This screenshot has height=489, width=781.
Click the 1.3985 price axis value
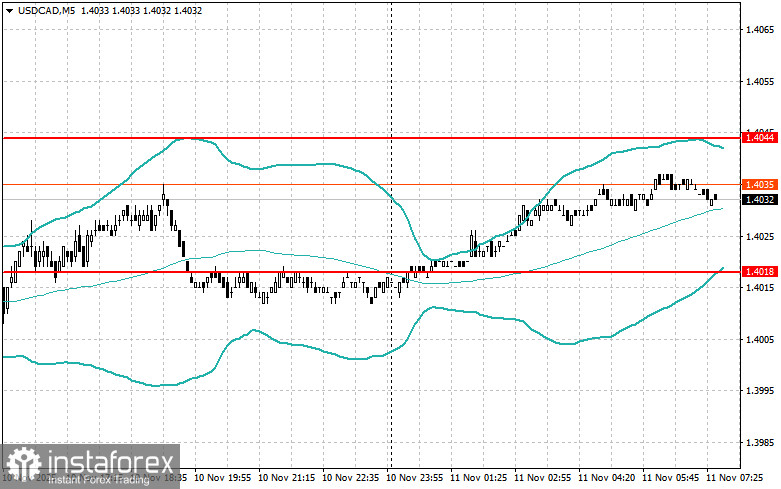760,442
